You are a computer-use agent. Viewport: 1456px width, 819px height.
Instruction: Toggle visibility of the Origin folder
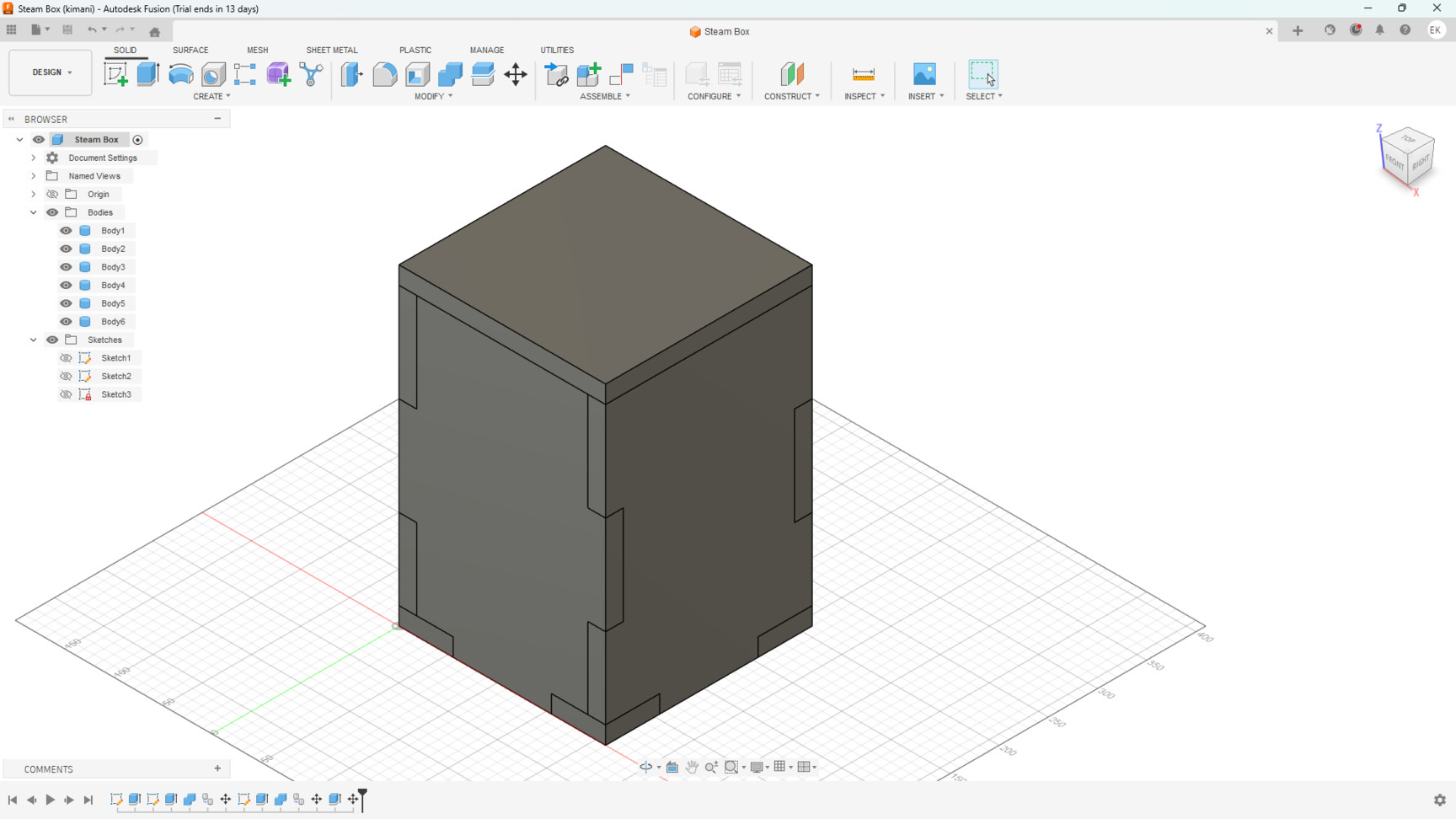click(x=52, y=195)
